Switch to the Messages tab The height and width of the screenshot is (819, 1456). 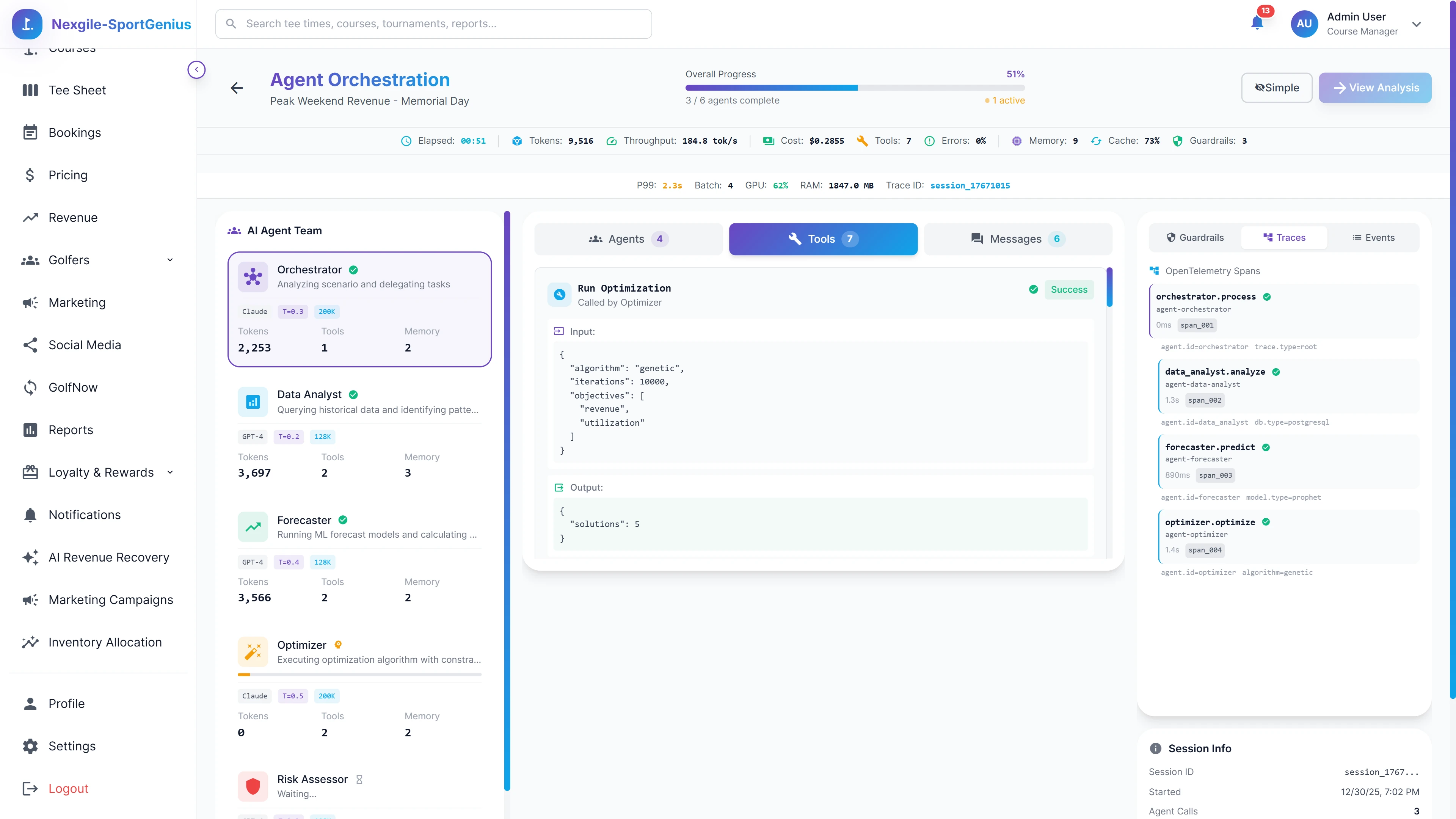click(x=1017, y=238)
